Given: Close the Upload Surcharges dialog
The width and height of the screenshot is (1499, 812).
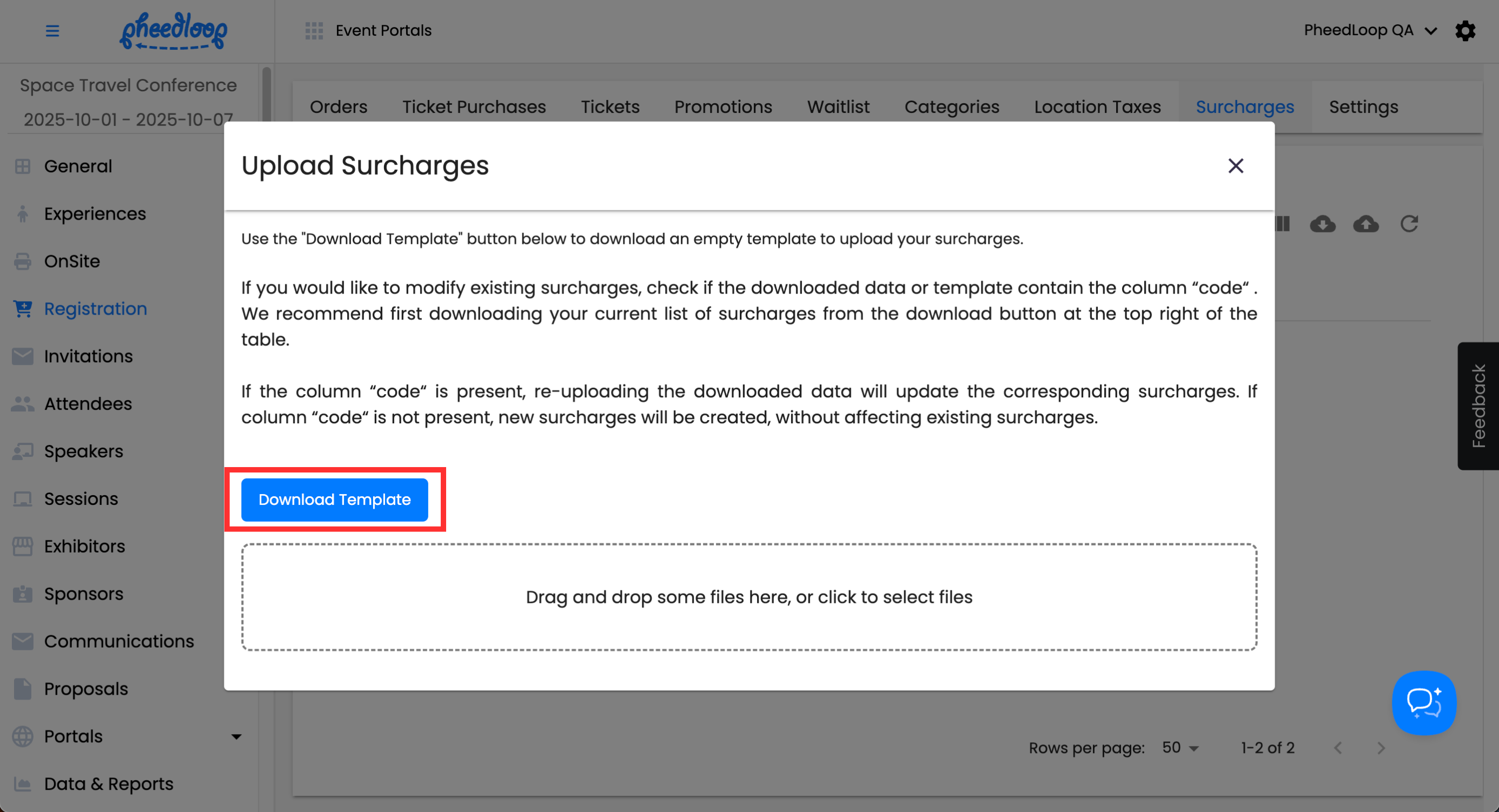Looking at the screenshot, I should point(1236,166).
